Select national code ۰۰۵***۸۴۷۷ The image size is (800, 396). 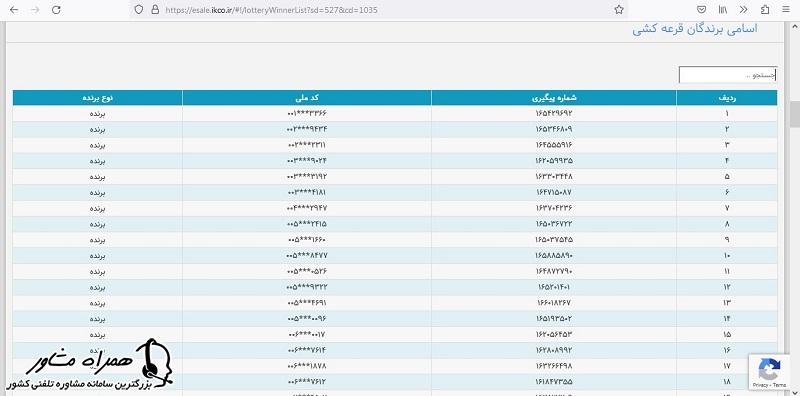click(x=307, y=256)
